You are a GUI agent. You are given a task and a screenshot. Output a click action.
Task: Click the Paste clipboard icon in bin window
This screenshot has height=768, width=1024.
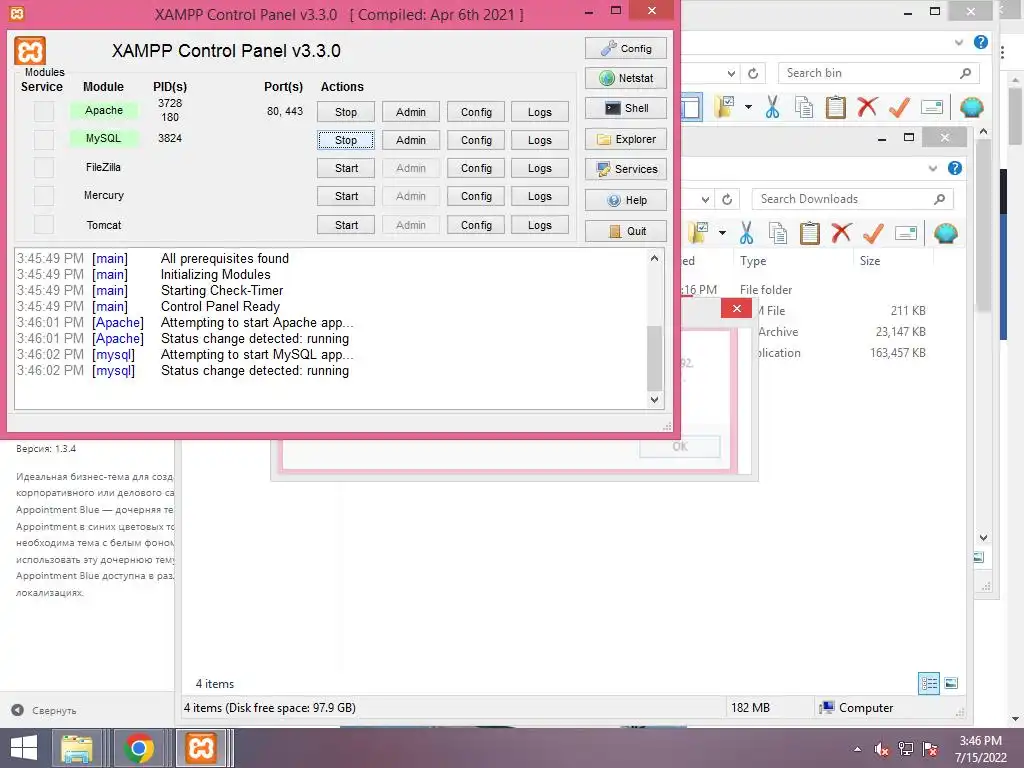835,107
